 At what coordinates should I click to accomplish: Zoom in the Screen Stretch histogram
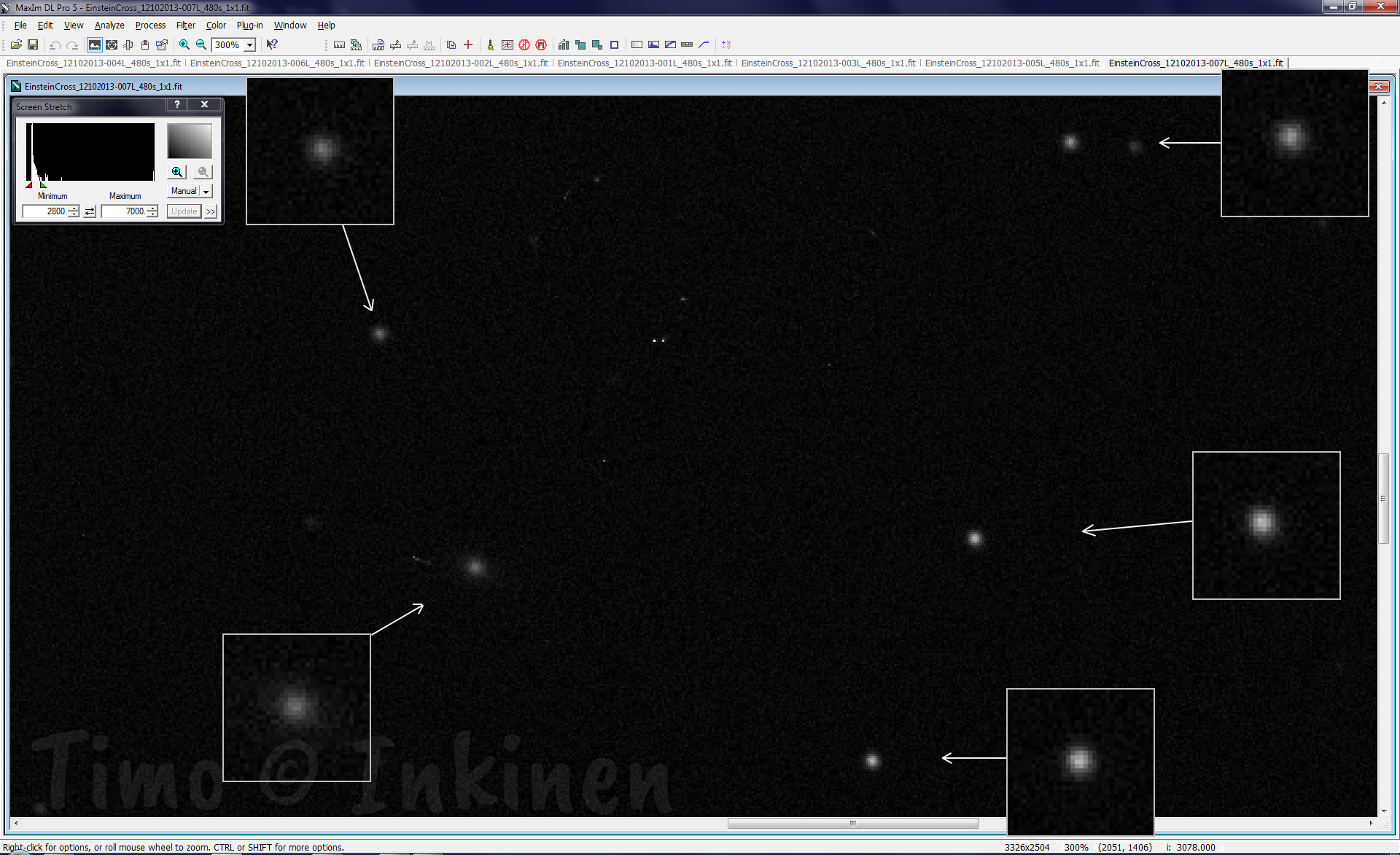pyautogui.click(x=177, y=172)
